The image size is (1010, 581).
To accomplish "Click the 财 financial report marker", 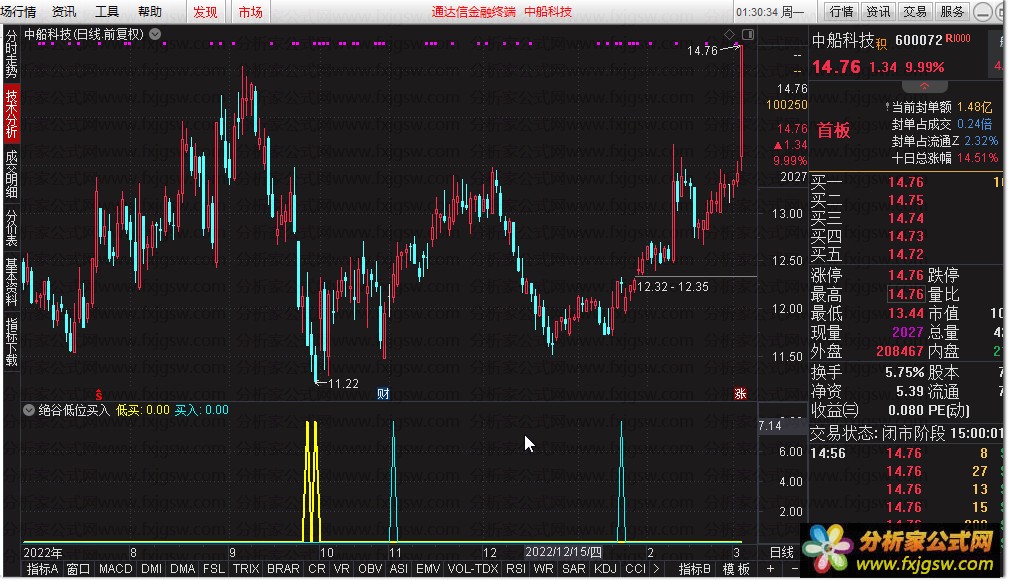I will (383, 394).
